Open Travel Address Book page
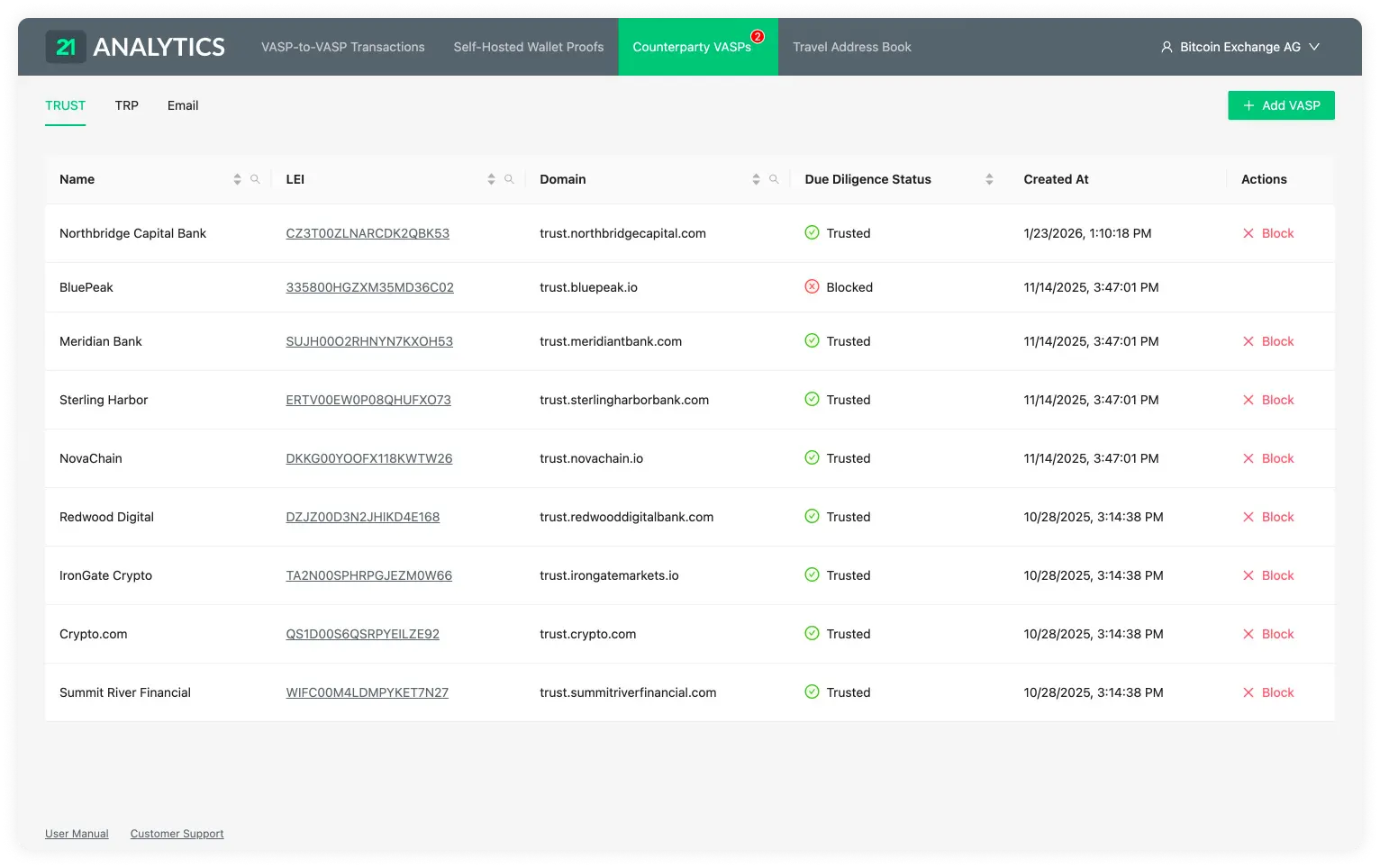Screen dimensions: 1380x868 tap(852, 47)
